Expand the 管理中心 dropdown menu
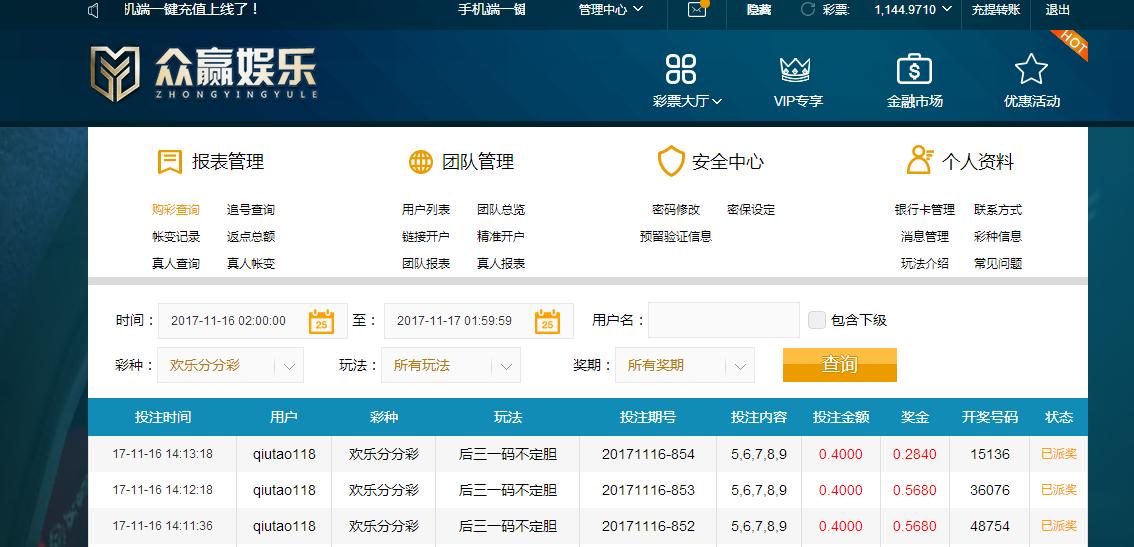Viewport: 1134px width, 547px height. click(x=610, y=9)
